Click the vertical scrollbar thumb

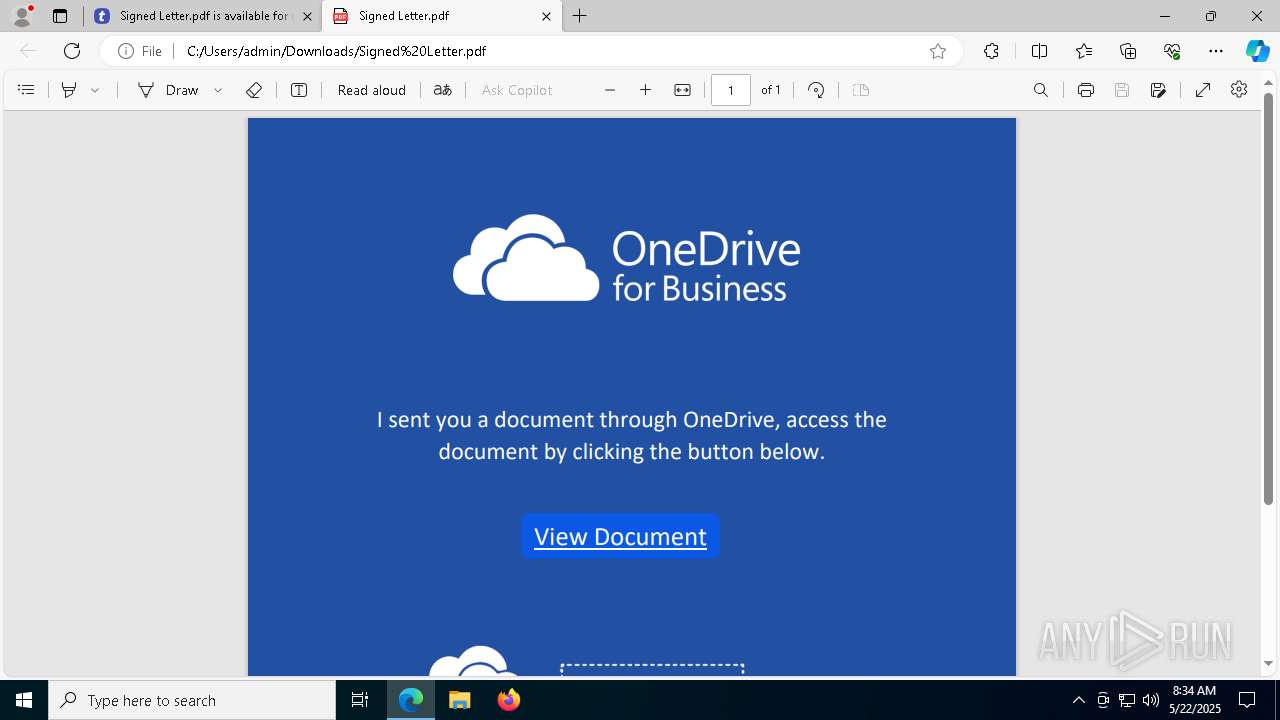(x=1269, y=298)
